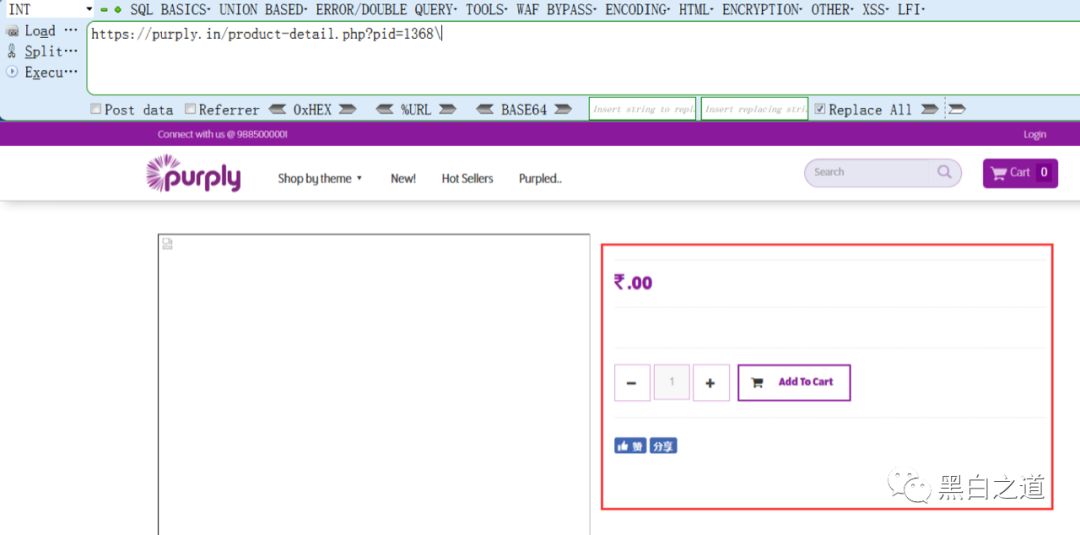Uncheck the Replace All checkbox
The image size is (1080, 535).
point(820,109)
